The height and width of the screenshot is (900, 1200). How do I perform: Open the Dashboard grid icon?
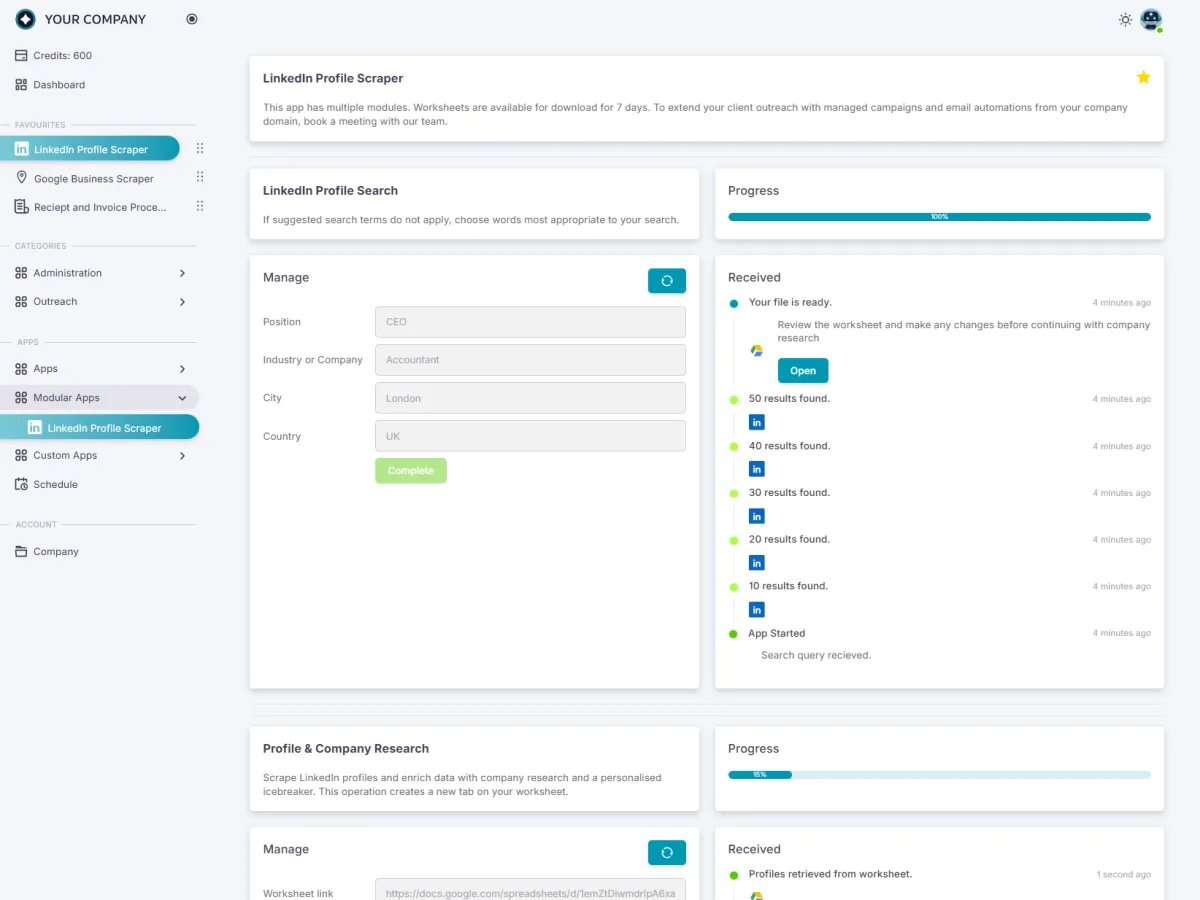22,85
